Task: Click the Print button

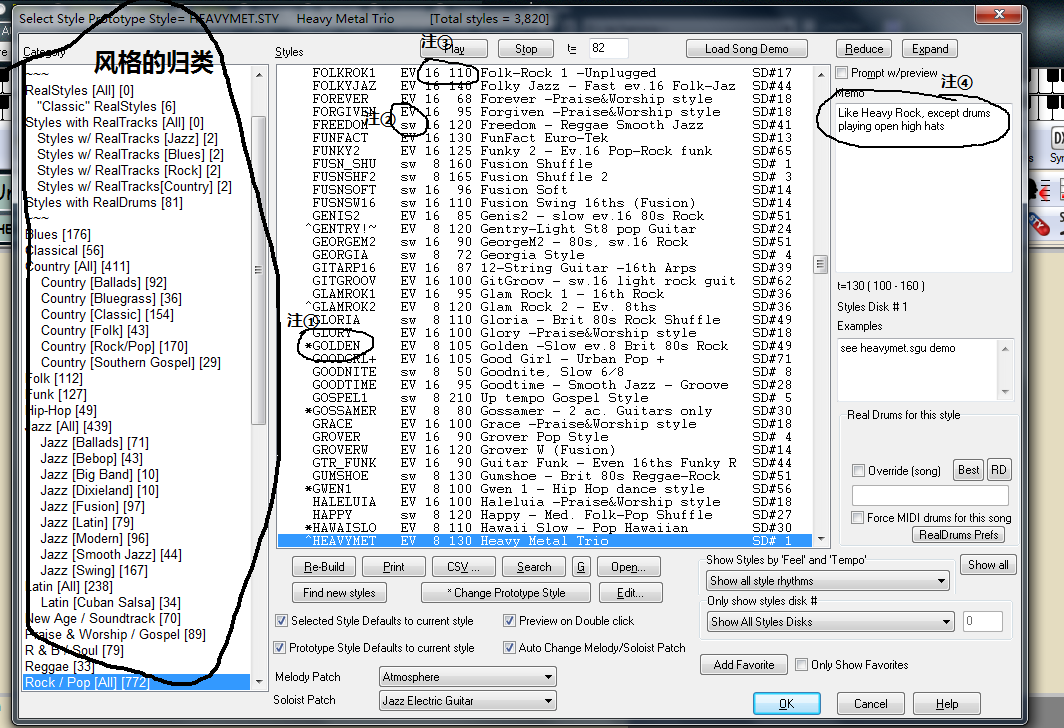Action: 394,567
